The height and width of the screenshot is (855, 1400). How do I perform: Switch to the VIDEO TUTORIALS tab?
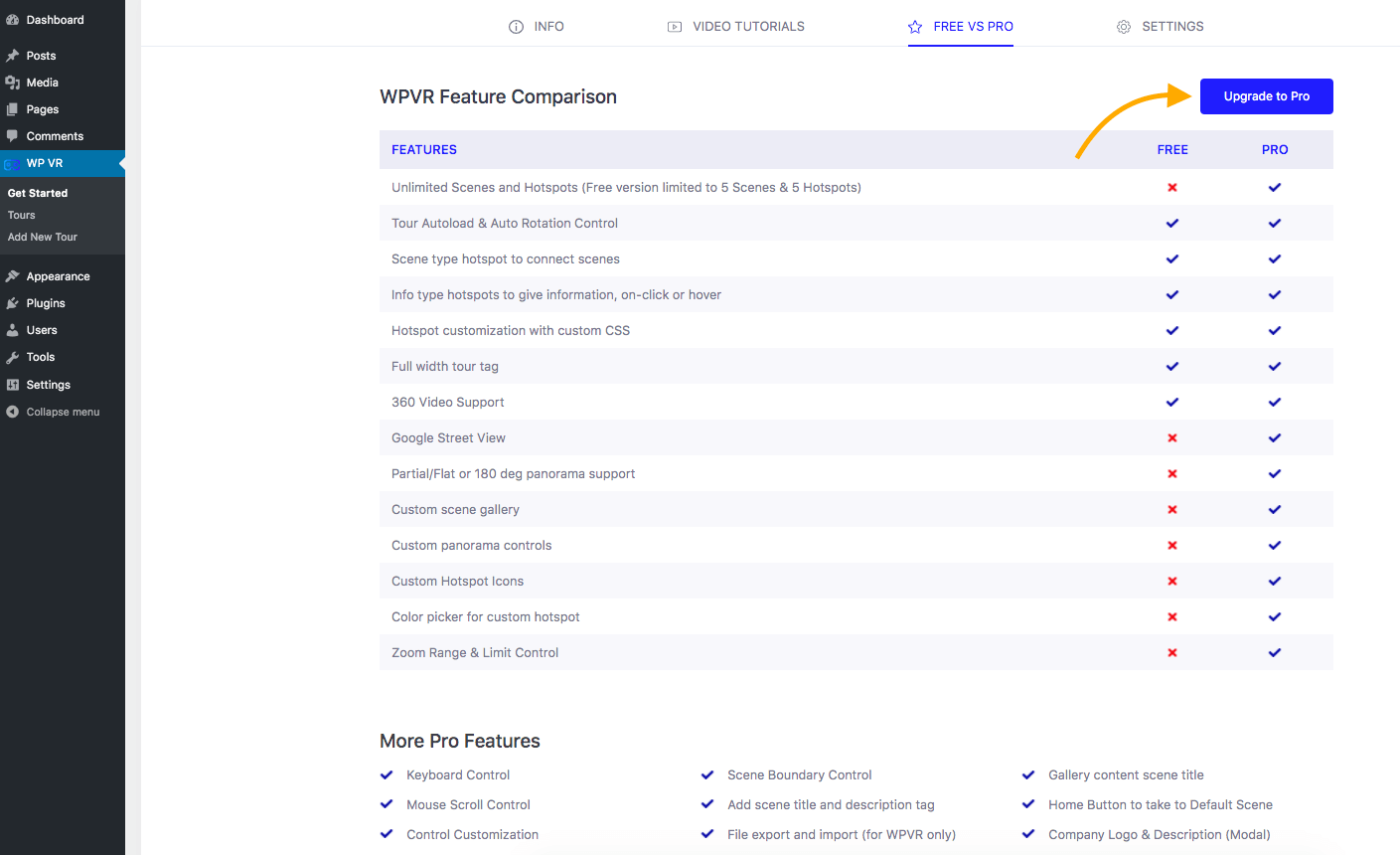click(736, 27)
